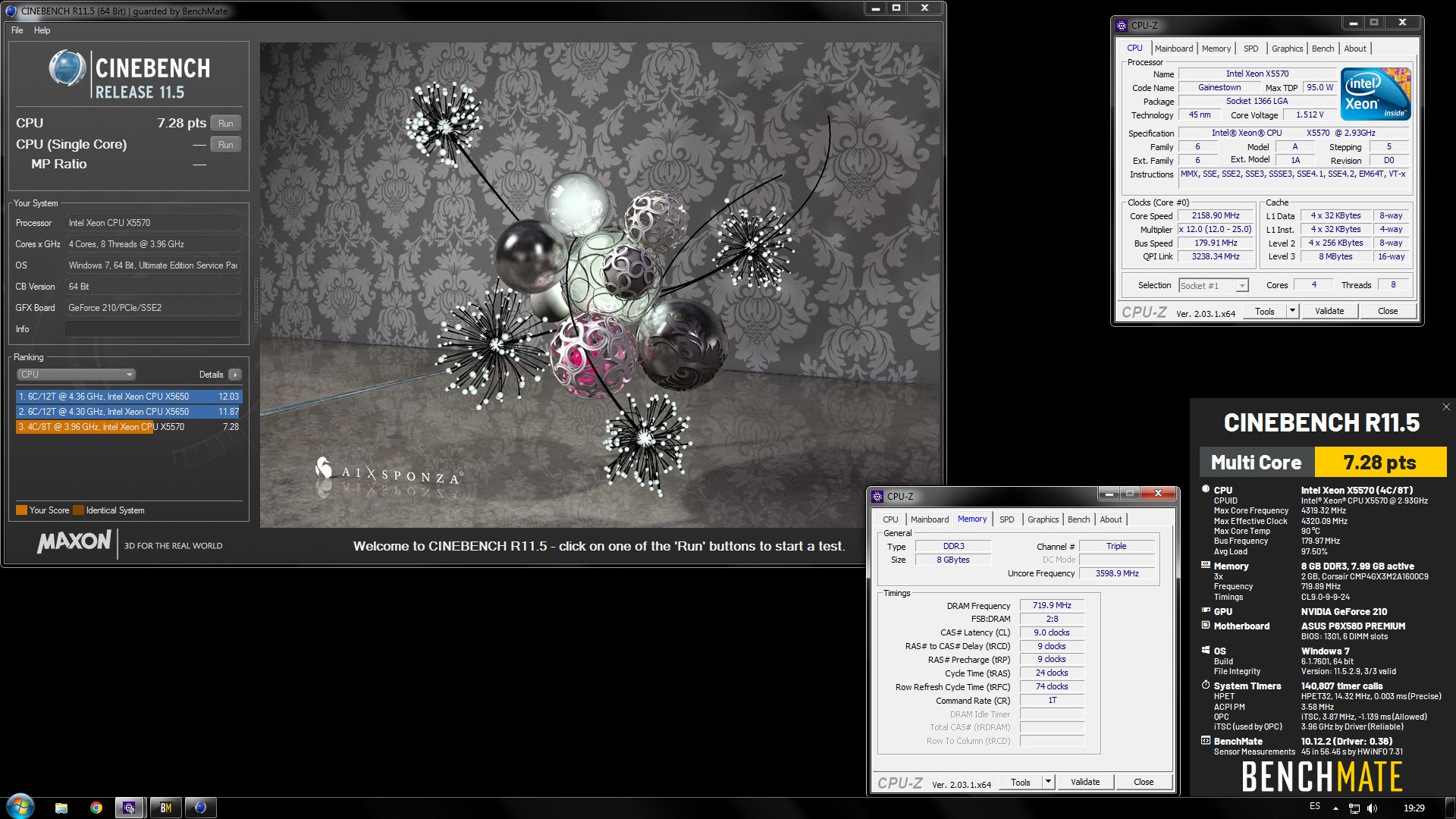This screenshot has height=819, width=1456.
Task: Open SPD tab in top CPU-Z window
Action: [1250, 49]
